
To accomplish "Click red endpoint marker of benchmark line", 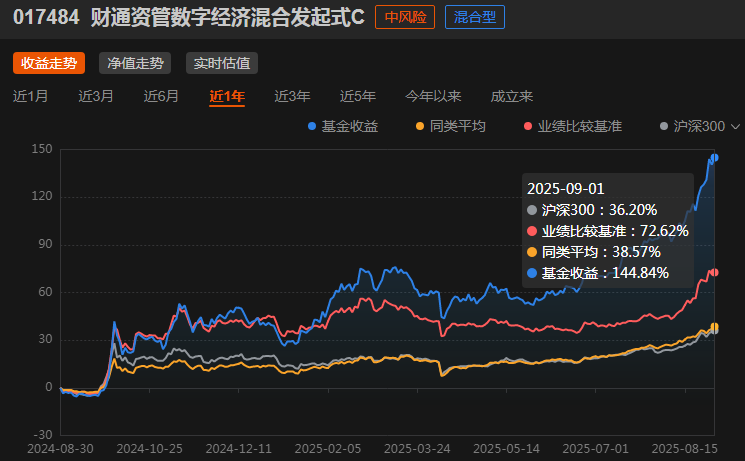I will tap(714, 272).
